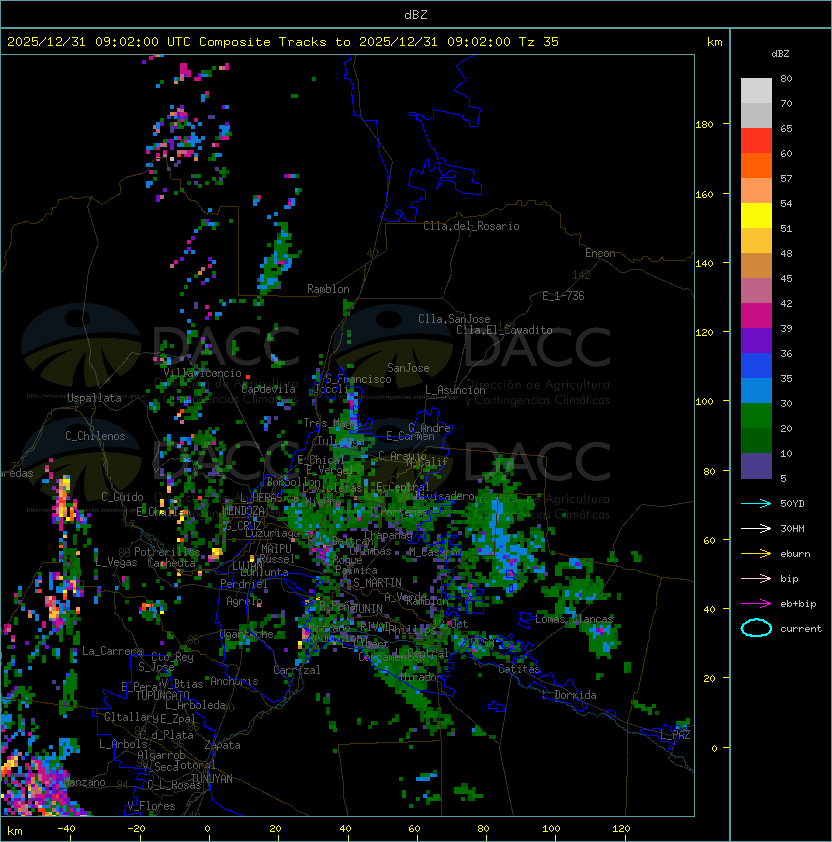Click the 'C_Guido' map label

(122, 497)
